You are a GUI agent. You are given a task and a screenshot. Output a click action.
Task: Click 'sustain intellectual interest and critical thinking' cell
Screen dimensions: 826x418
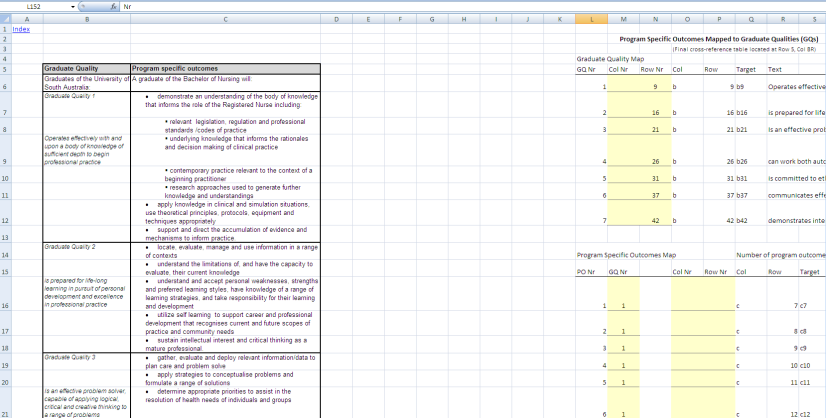pos(225,344)
